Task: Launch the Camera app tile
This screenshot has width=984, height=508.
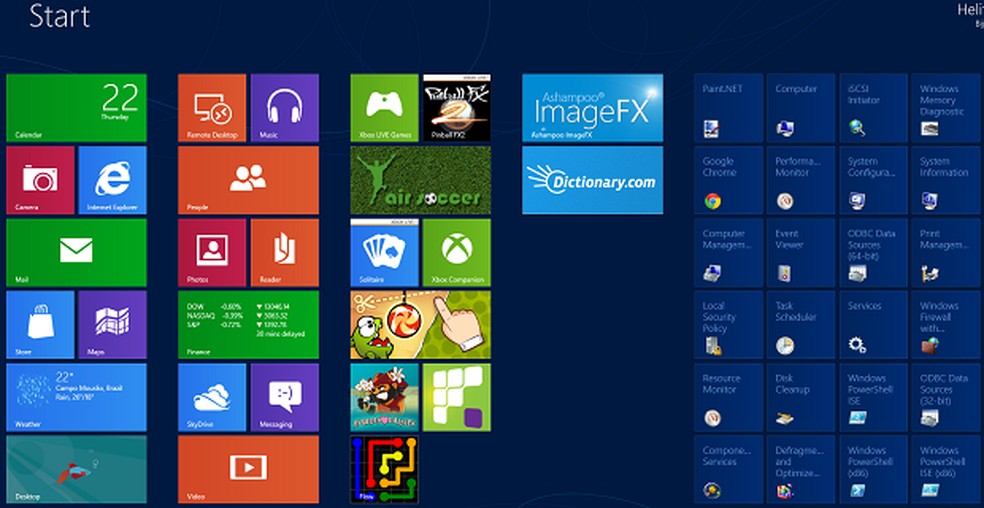Action: 40,180
